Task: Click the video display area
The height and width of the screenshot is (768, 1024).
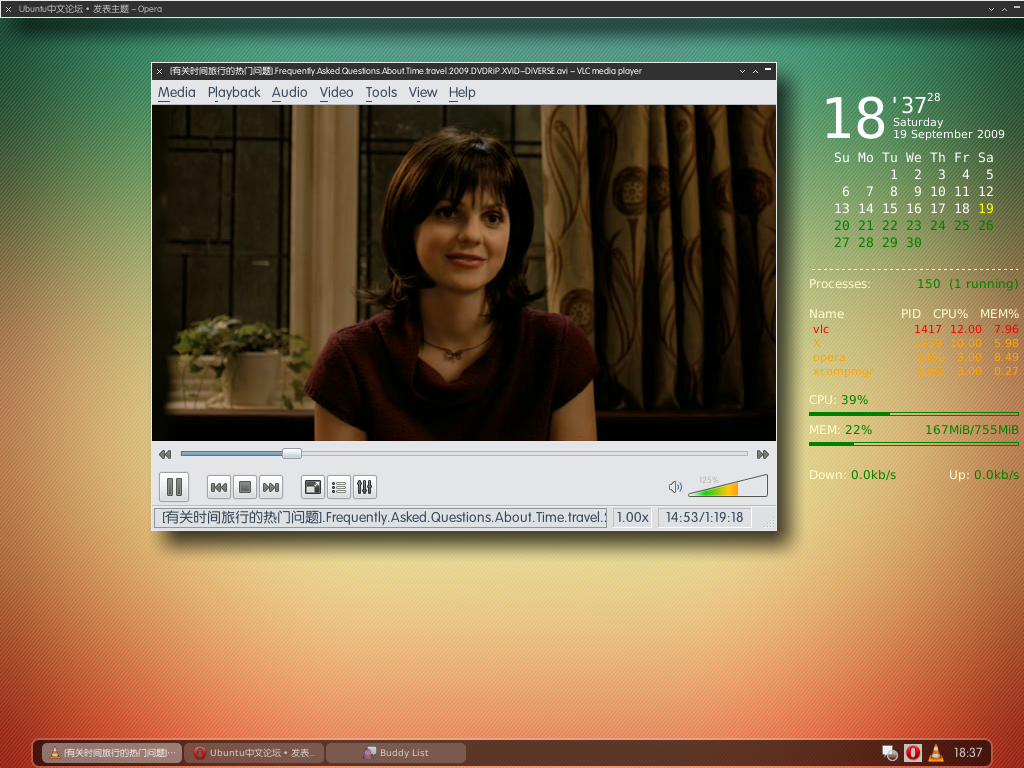Action: [464, 273]
